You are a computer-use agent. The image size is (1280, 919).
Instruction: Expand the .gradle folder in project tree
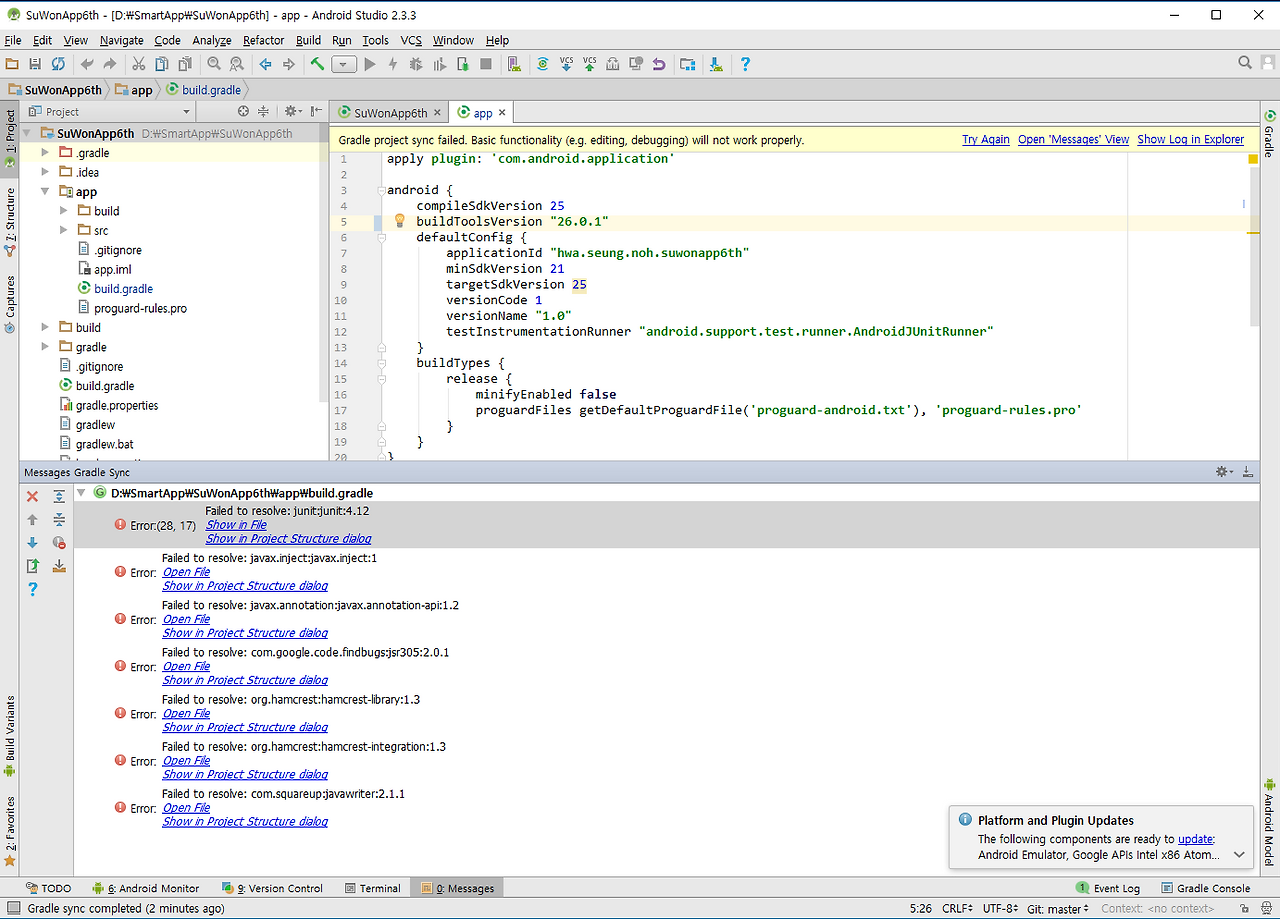click(x=45, y=153)
